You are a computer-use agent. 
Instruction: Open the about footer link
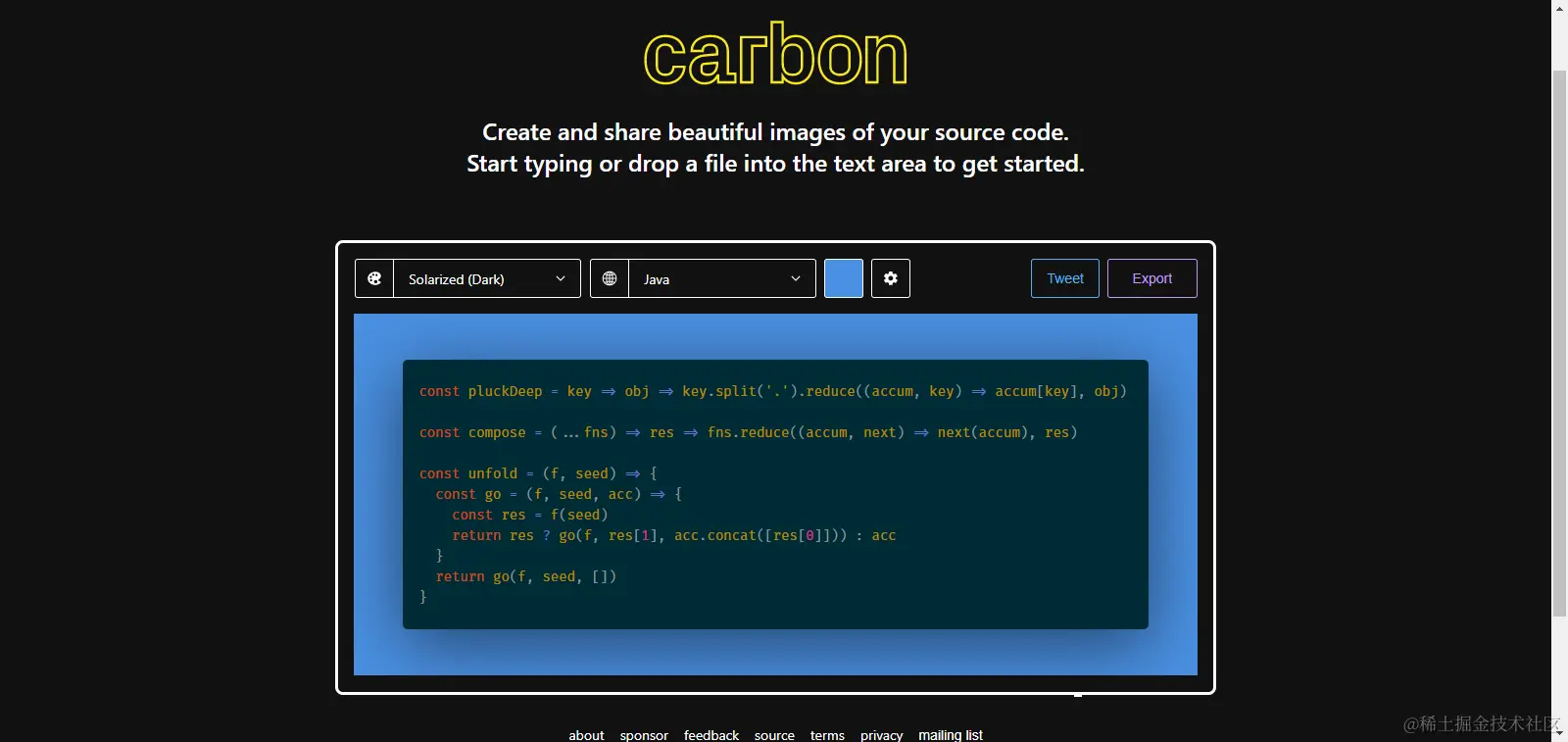[586, 735]
